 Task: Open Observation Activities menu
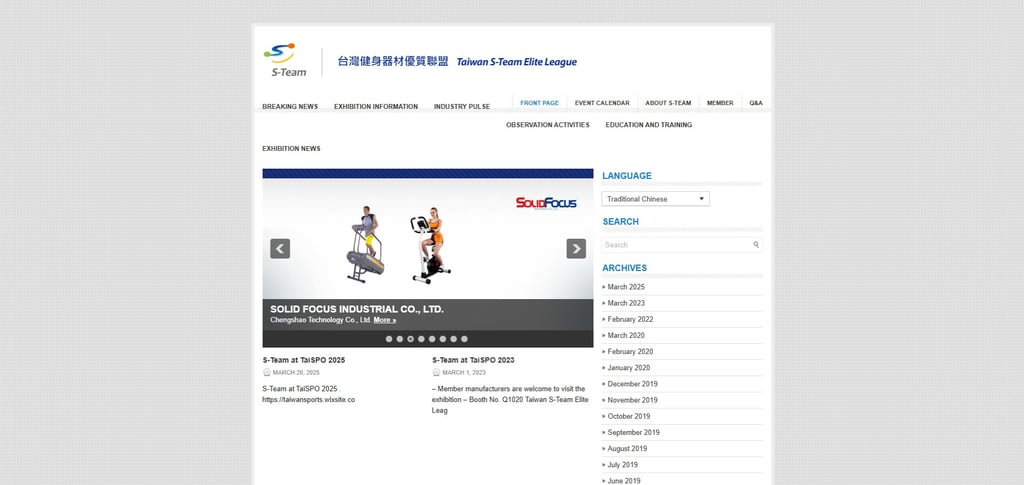pyautogui.click(x=547, y=125)
